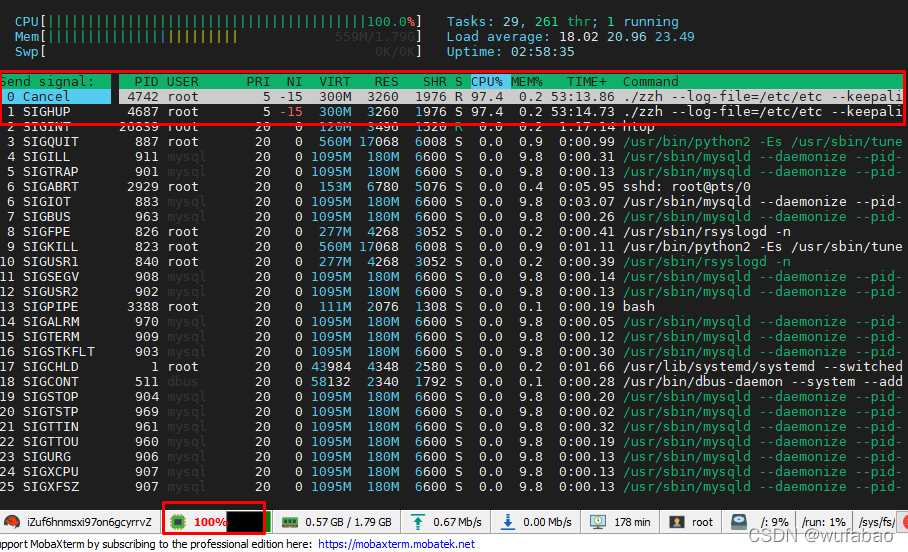Select '0 Cancel' in Send signal list
This screenshot has width=908, height=552.
coord(56,96)
